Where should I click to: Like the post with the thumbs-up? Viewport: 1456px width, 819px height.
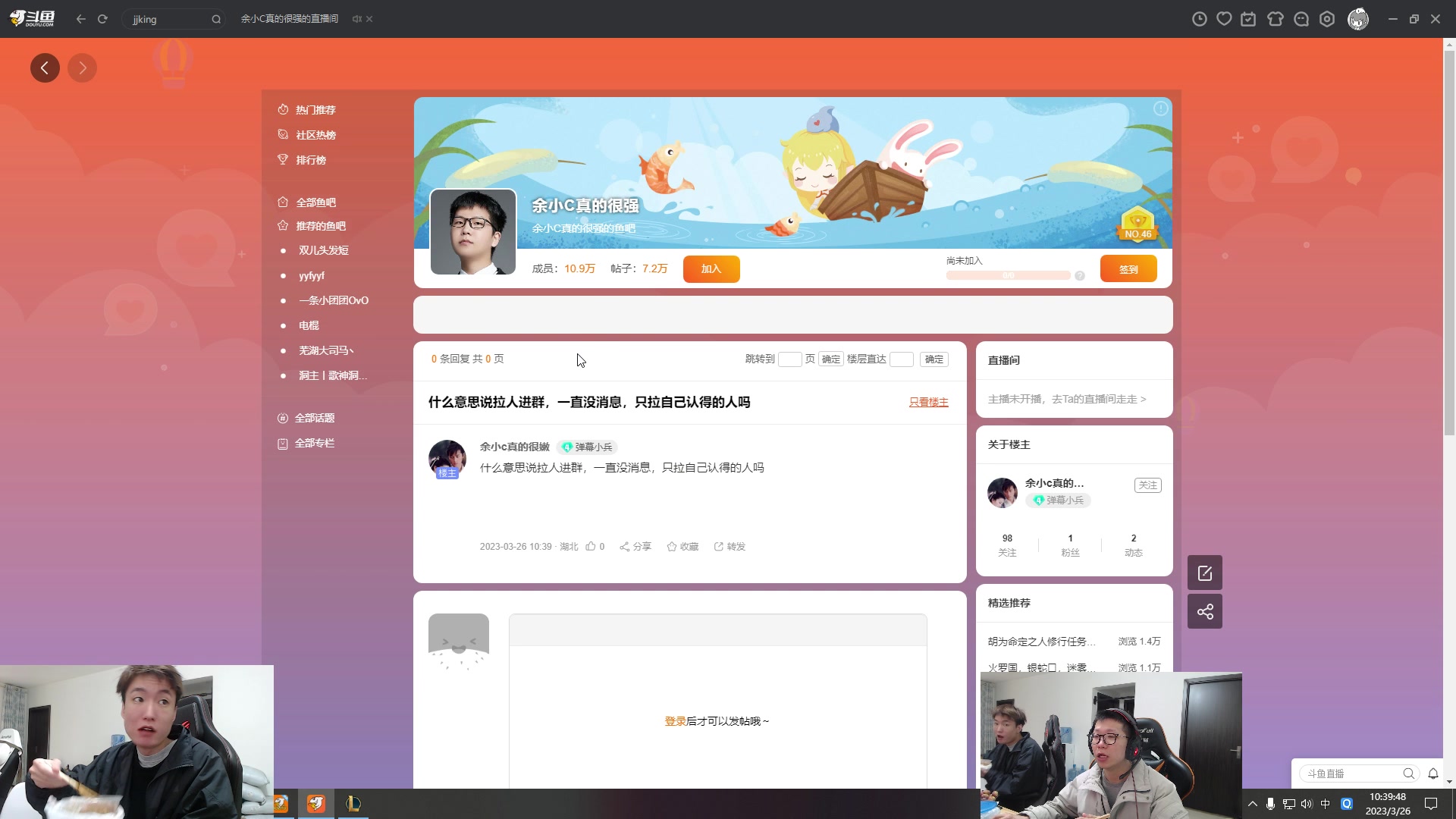click(x=594, y=546)
